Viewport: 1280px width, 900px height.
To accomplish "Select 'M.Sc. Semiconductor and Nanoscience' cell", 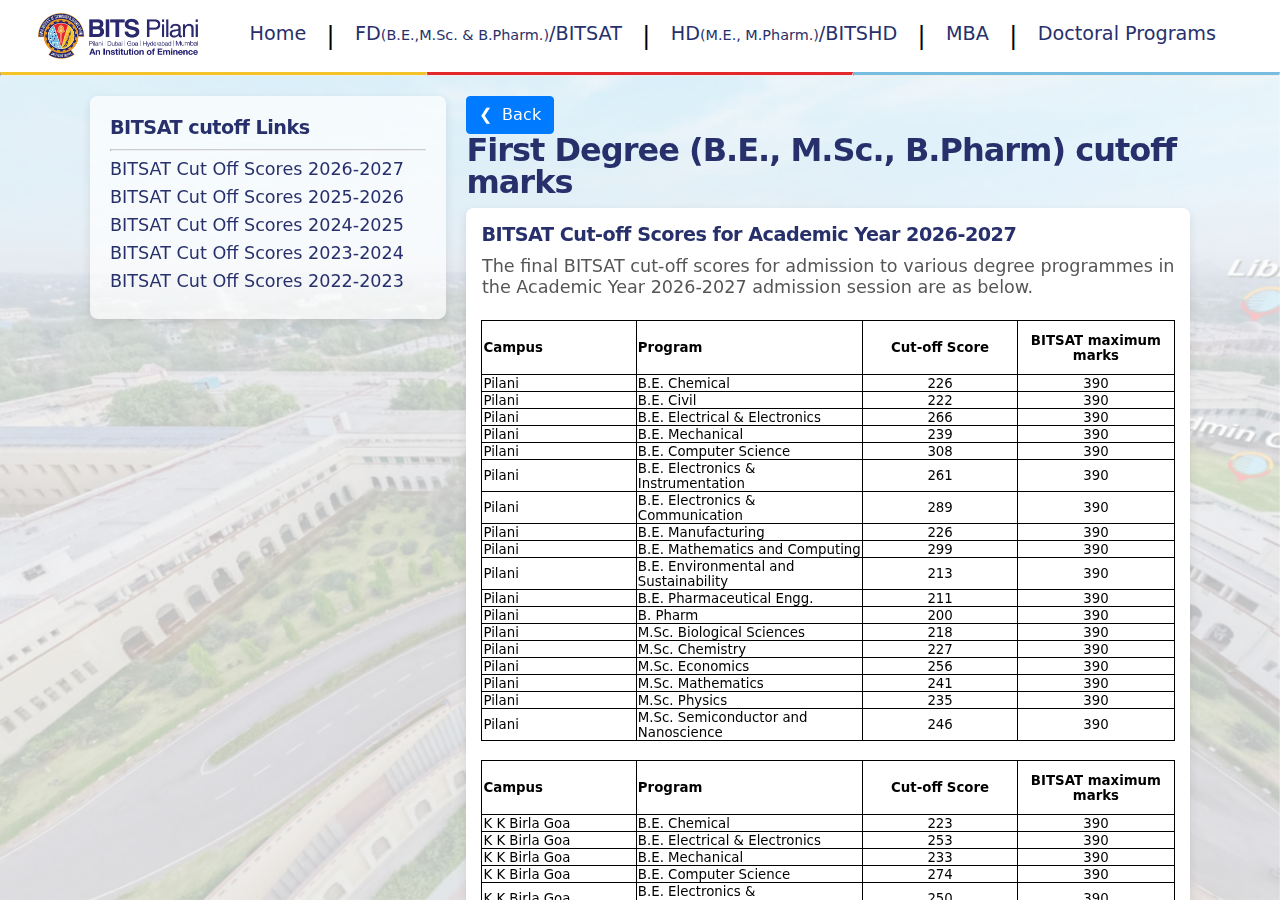I will [x=749, y=725].
